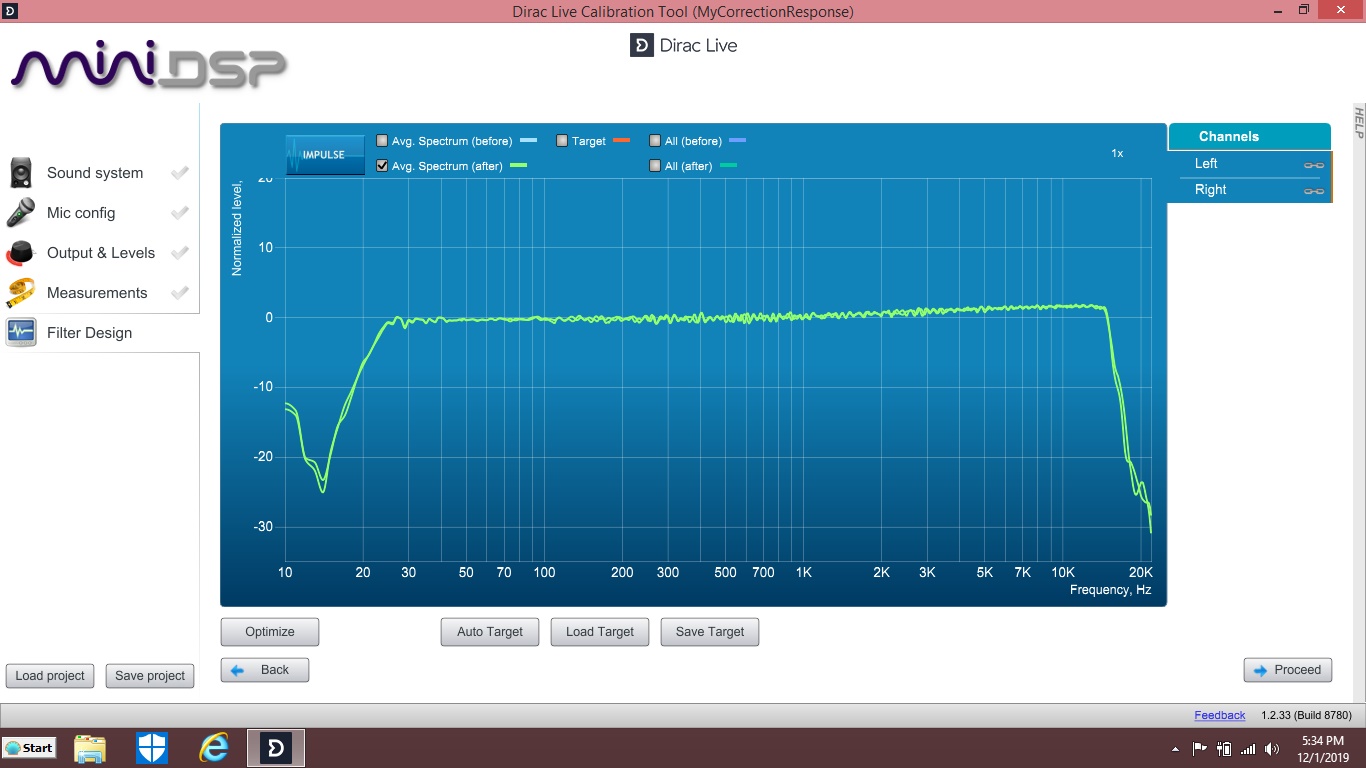1366x768 pixels.
Task: Go Back to the previous step
Action: pos(265,670)
